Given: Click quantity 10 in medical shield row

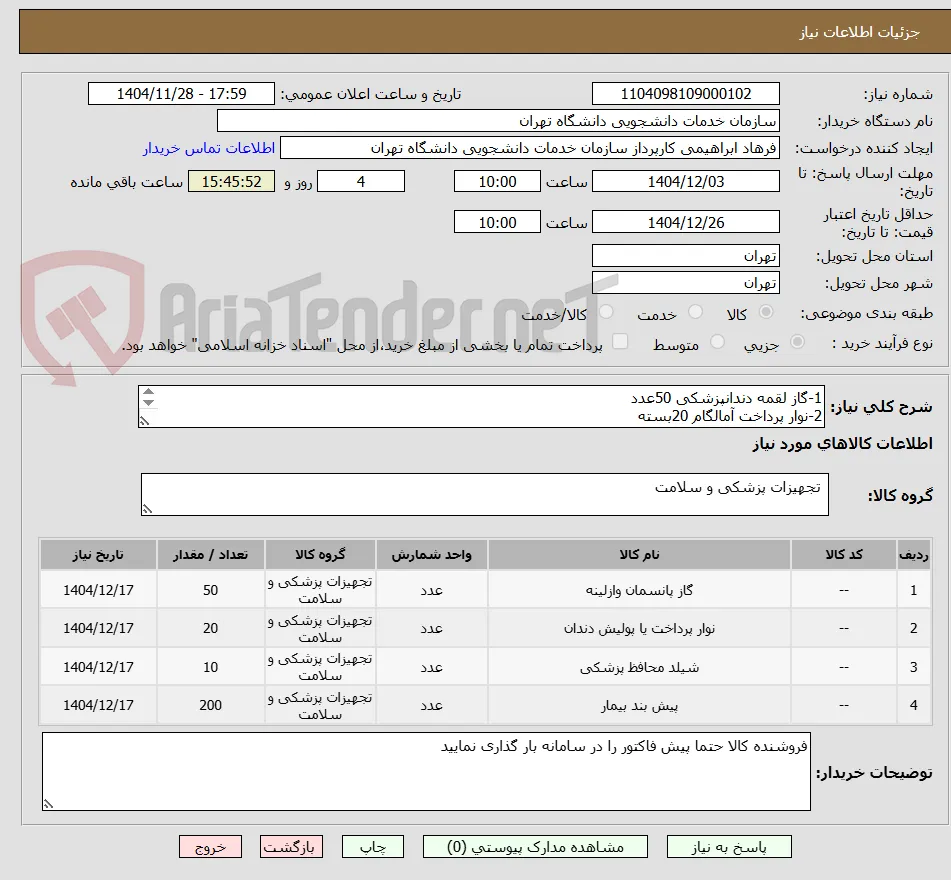Looking at the screenshot, I should [210, 667].
